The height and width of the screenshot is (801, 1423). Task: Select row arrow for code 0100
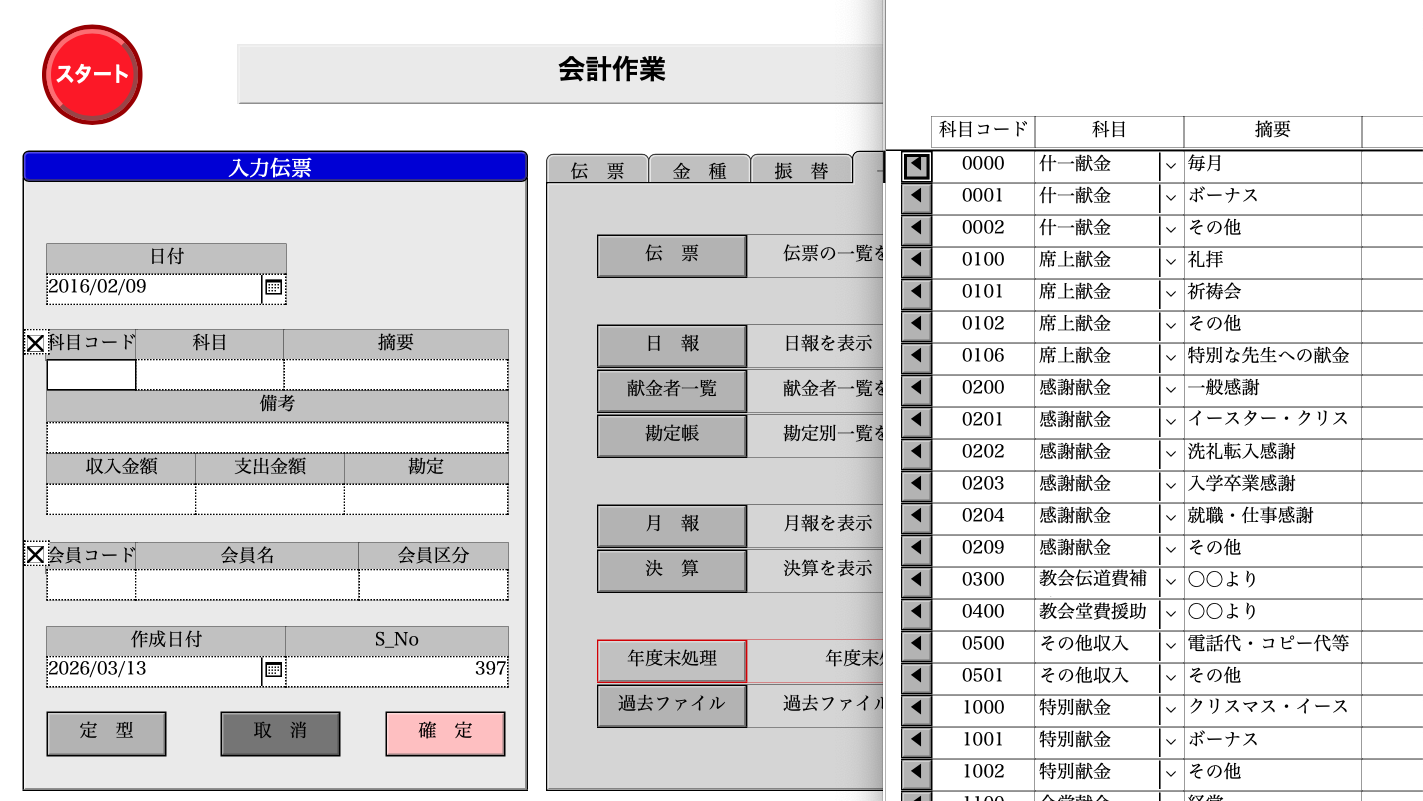[916, 261]
